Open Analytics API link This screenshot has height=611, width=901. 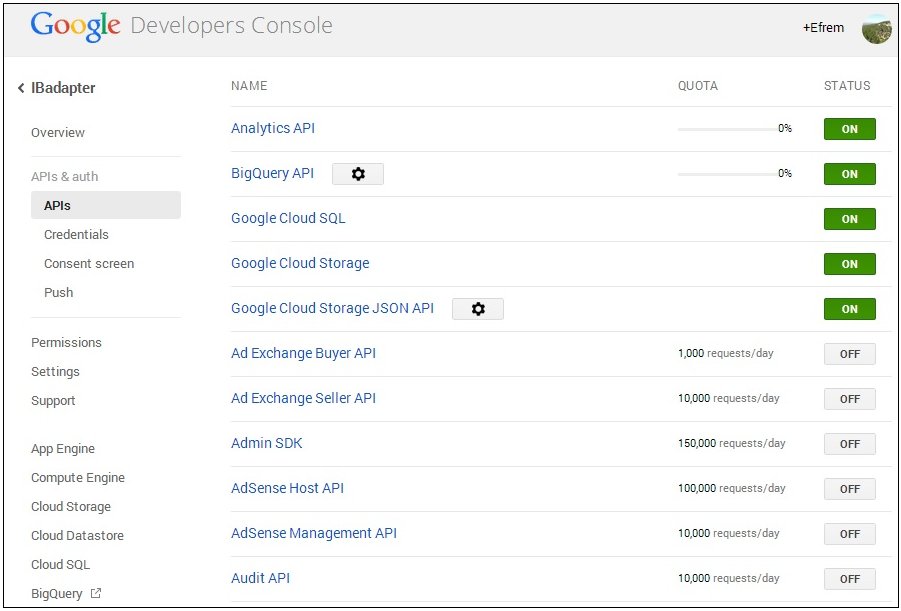click(x=273, y=128)
